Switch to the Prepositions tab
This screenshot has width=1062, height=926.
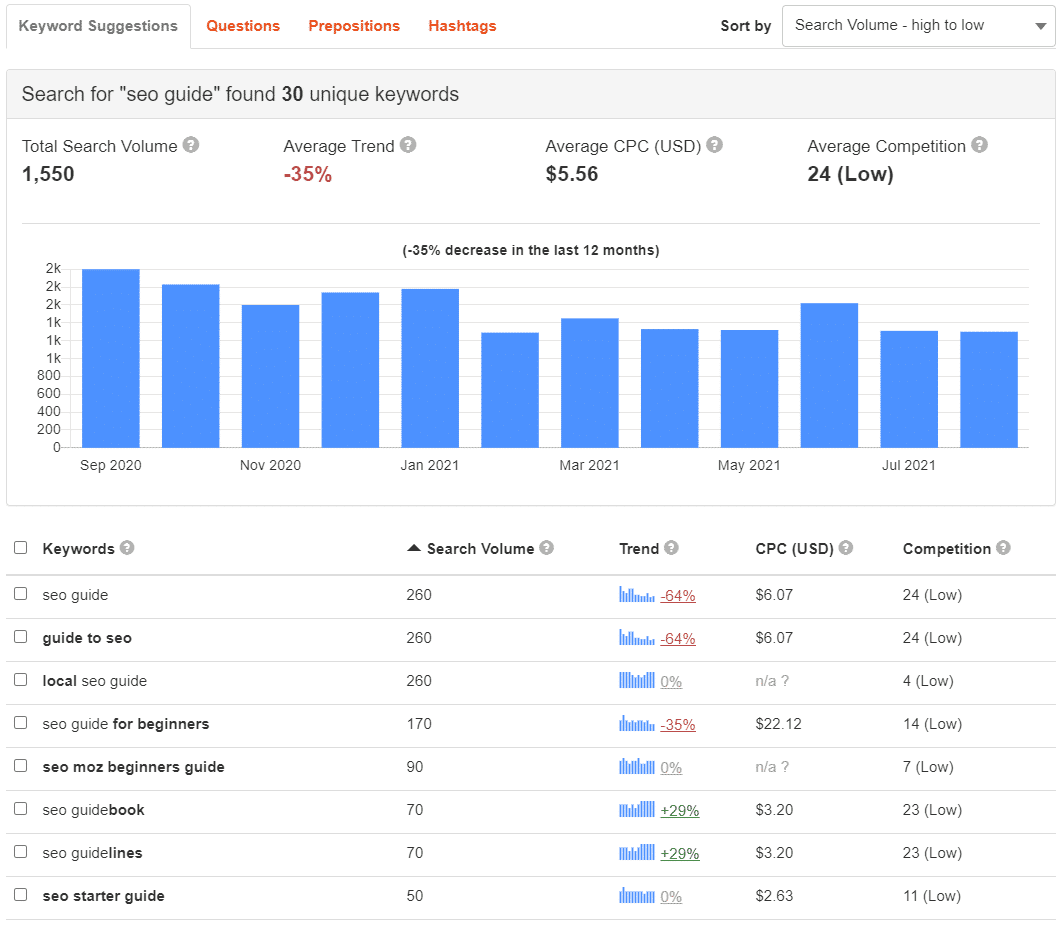click(354, 26)
